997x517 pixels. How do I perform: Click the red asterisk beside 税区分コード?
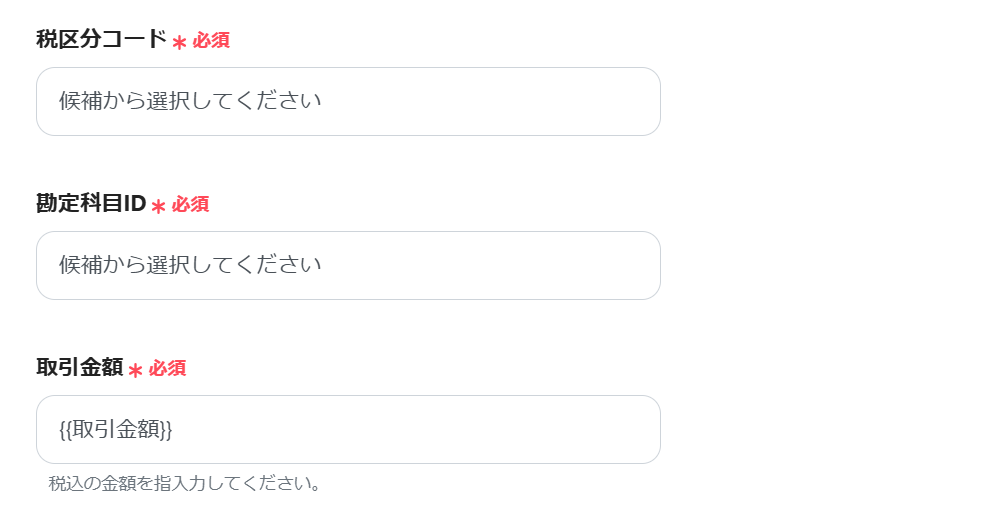(180, 43)
